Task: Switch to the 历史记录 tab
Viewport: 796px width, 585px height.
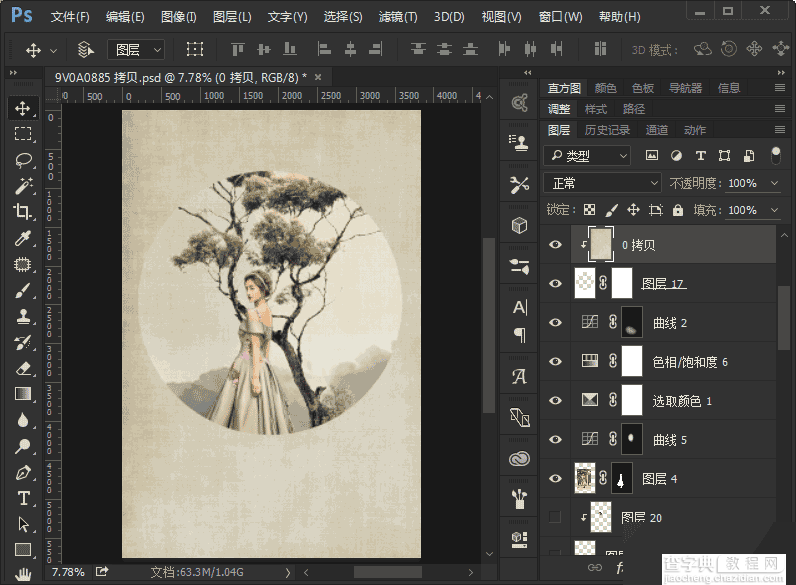Action: click(607, 130)
